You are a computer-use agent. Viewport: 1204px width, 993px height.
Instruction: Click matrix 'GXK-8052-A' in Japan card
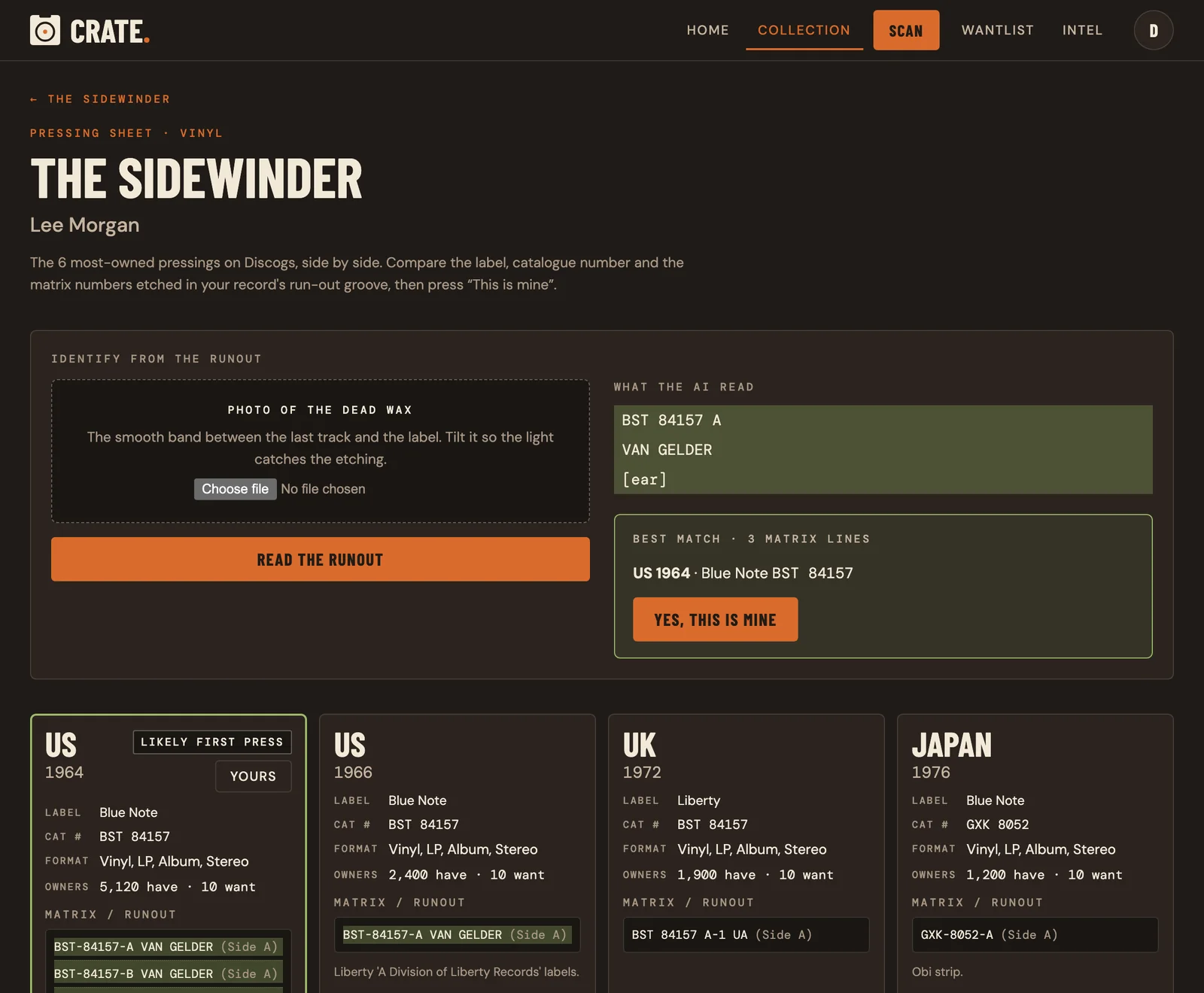(x=989, y=934)
